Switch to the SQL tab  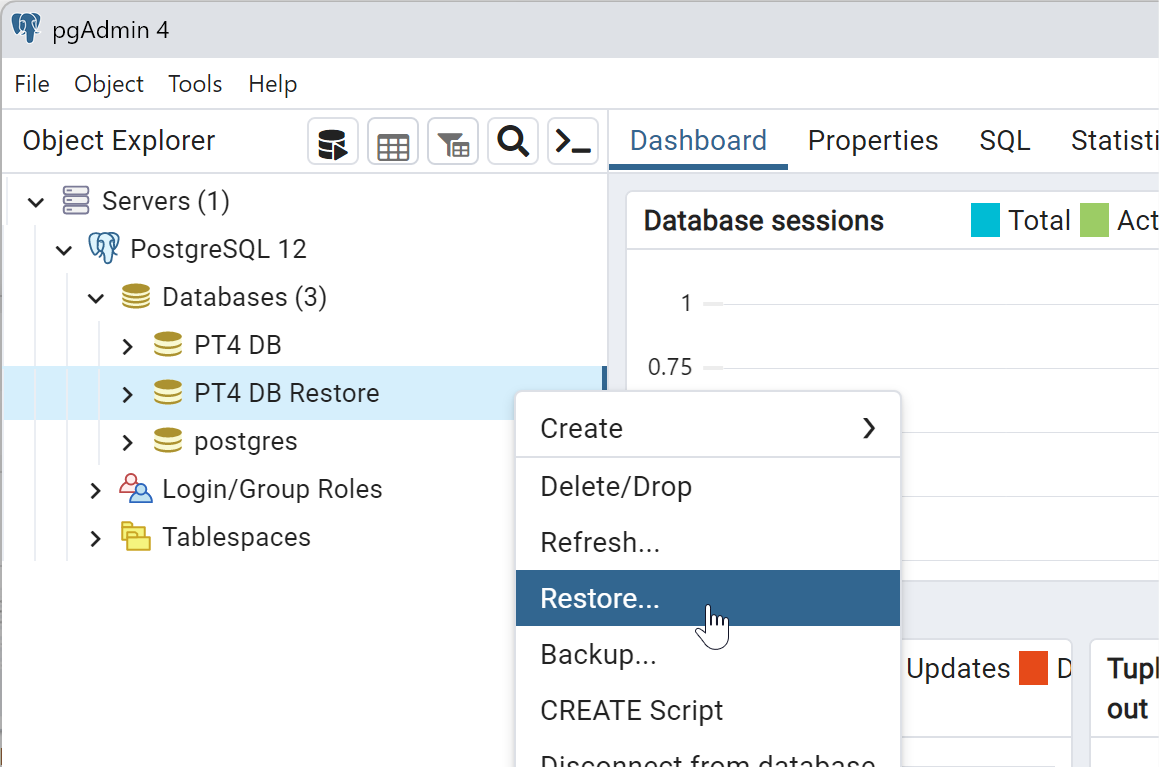1005,140
